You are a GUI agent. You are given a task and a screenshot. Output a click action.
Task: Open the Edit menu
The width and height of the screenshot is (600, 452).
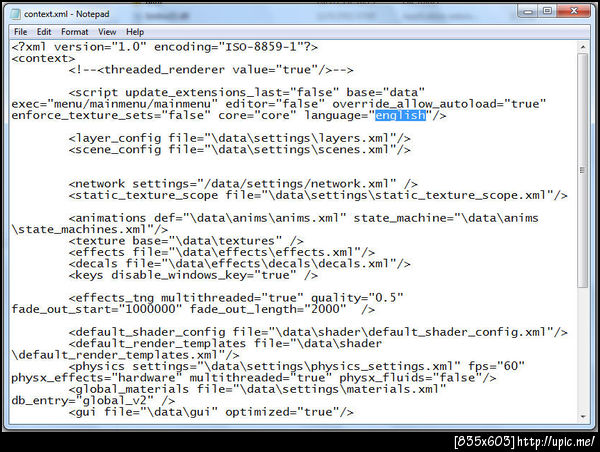[x=44, y=32]
